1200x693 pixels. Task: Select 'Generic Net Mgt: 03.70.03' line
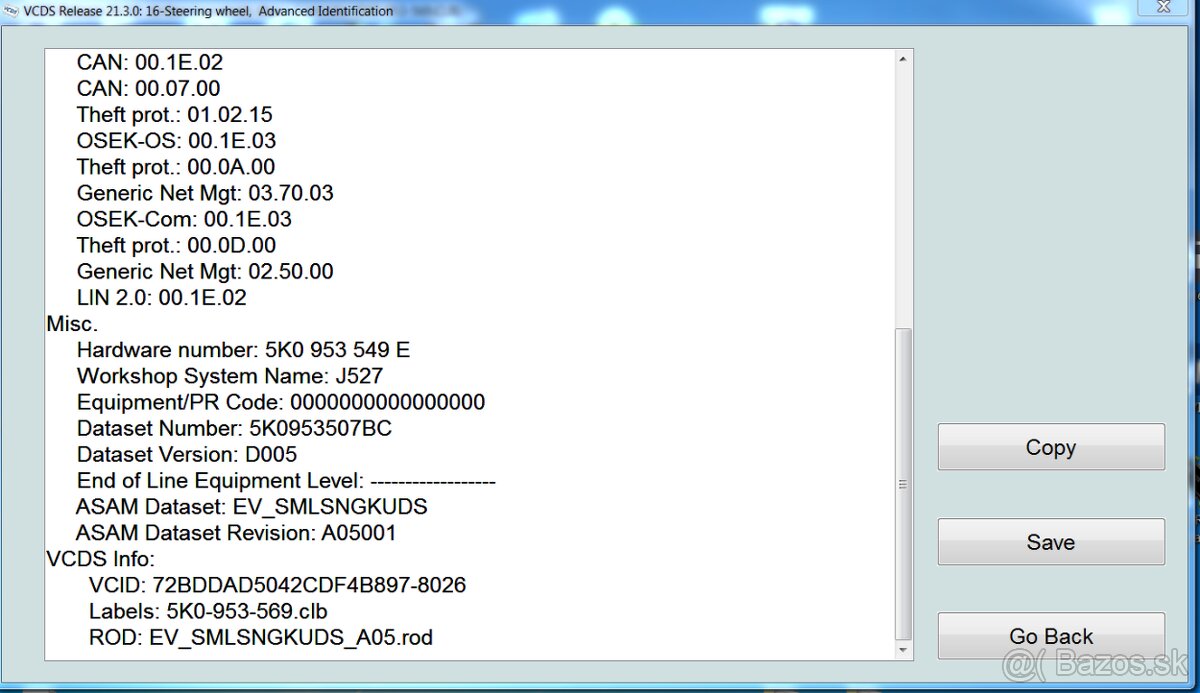(x=205, y=193)
